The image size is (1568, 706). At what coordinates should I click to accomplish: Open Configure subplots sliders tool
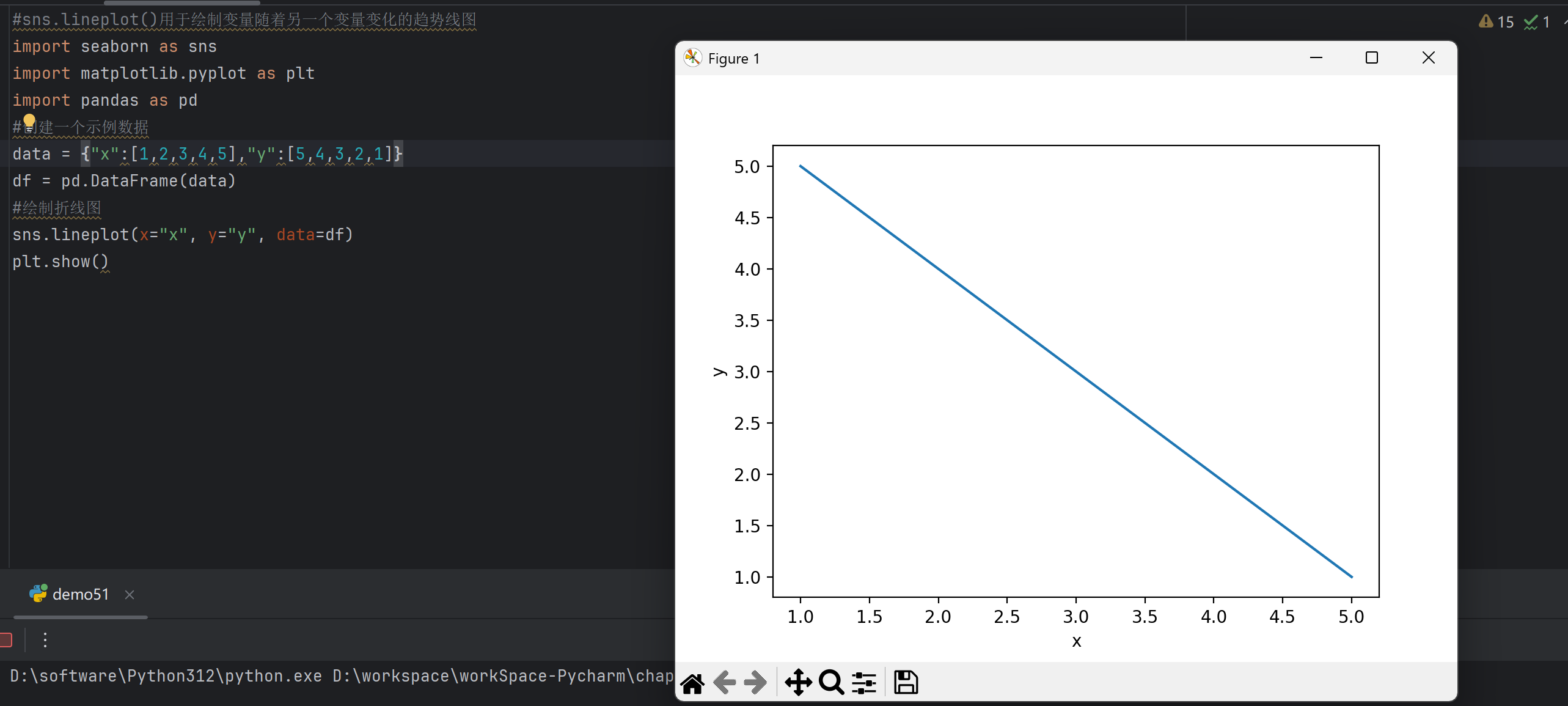tap(864, 683)
